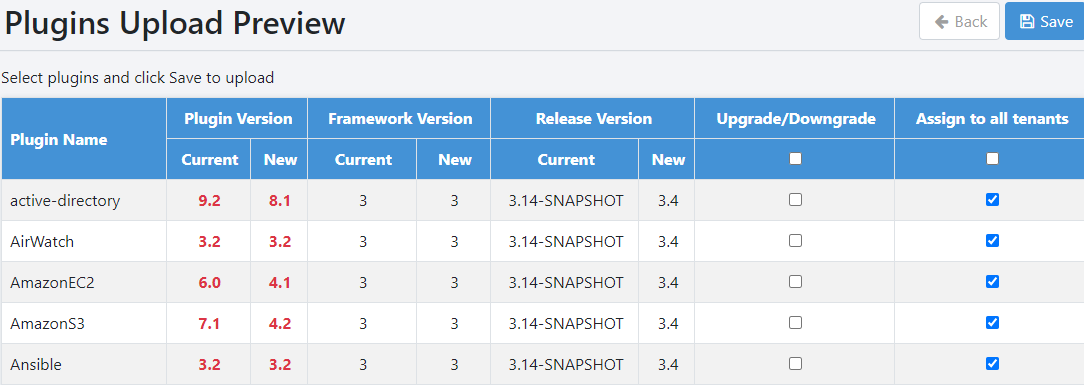Check Upgrade/Downgrade box for AmazonEC2
This screenshot has height=385, width=1084.
795,281
